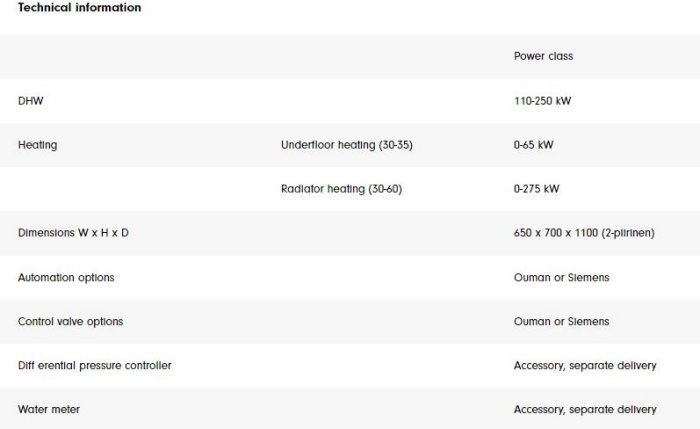Click the 0-275 kW power value
700x429 pixels.
coord(536,189)
